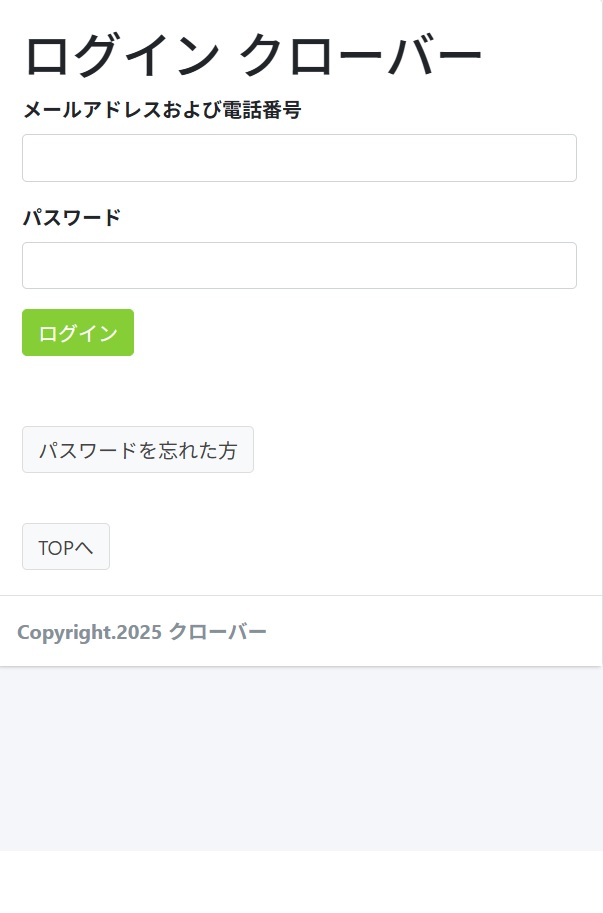Select the text box under パスワード
Viewport: 603px width, 913px height.
(x=299, y=266)
